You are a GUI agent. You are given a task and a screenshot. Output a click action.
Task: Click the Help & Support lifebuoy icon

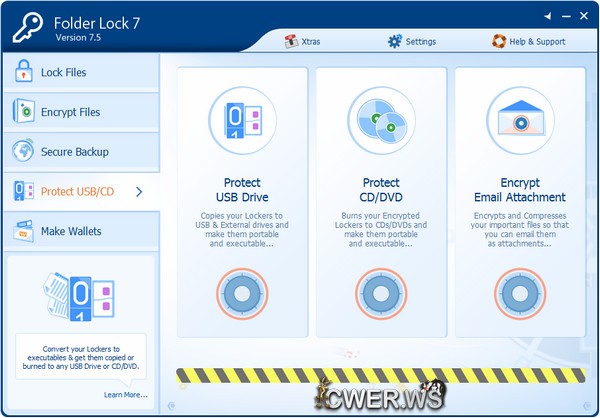tap(499, 41)
